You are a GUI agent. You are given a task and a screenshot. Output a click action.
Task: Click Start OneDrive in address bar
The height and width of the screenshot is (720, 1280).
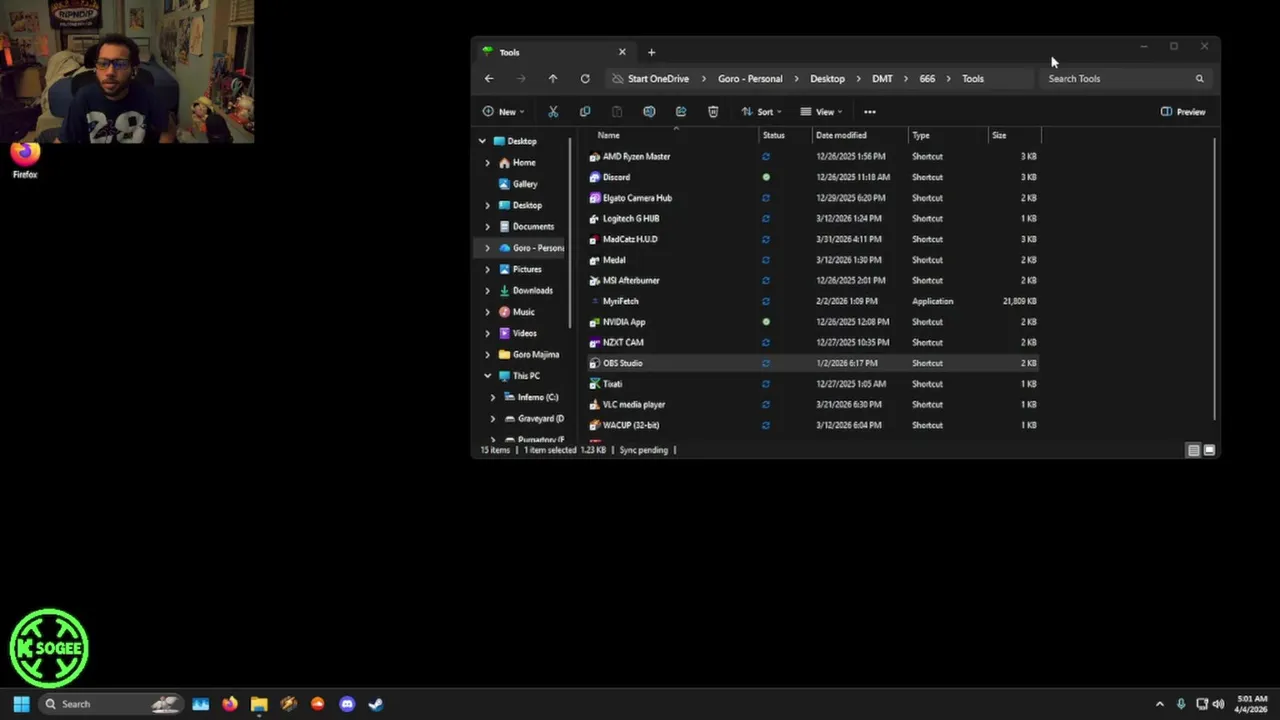pyautogui.click(x=657, y=78)
